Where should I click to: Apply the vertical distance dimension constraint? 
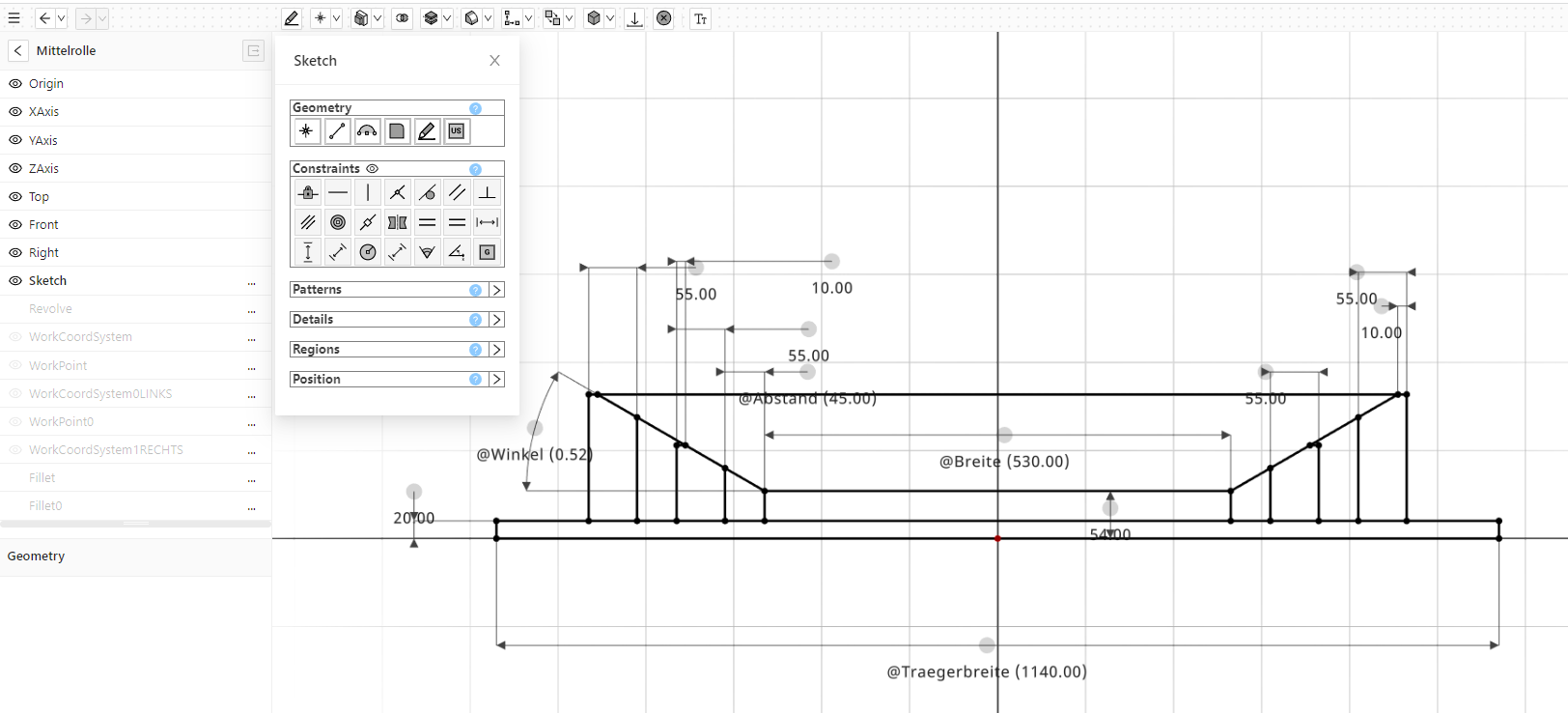click(308, 252)
